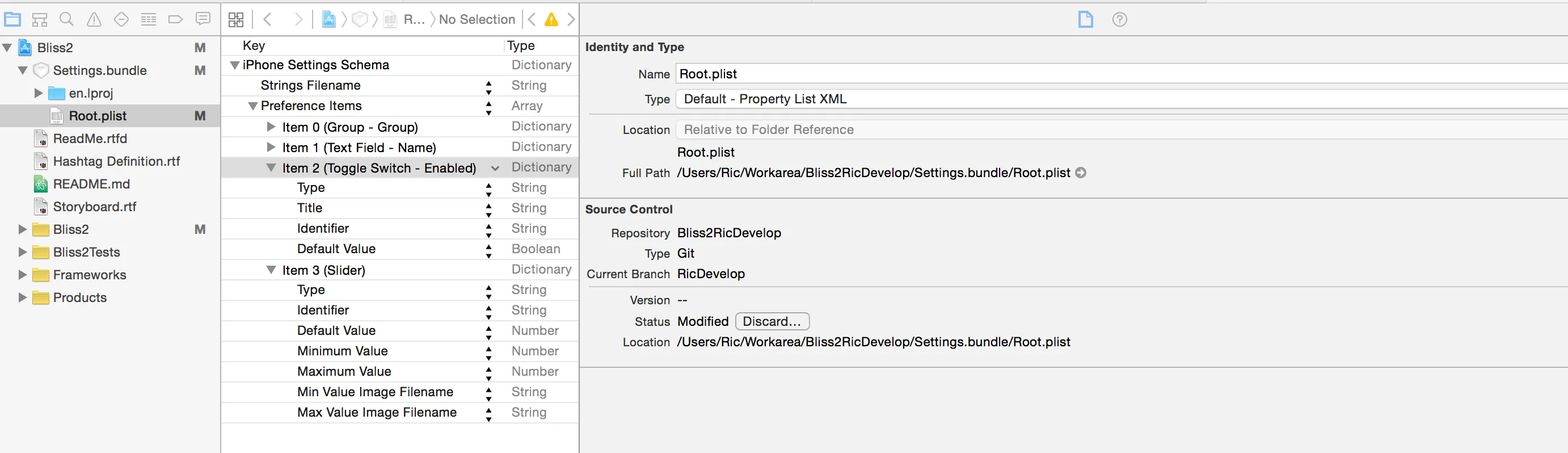The height and width of the screenshot is (453, 1568).
Task: Show the Breakpoint navigator
Action: pyautogui.click(x=175, y=19)
